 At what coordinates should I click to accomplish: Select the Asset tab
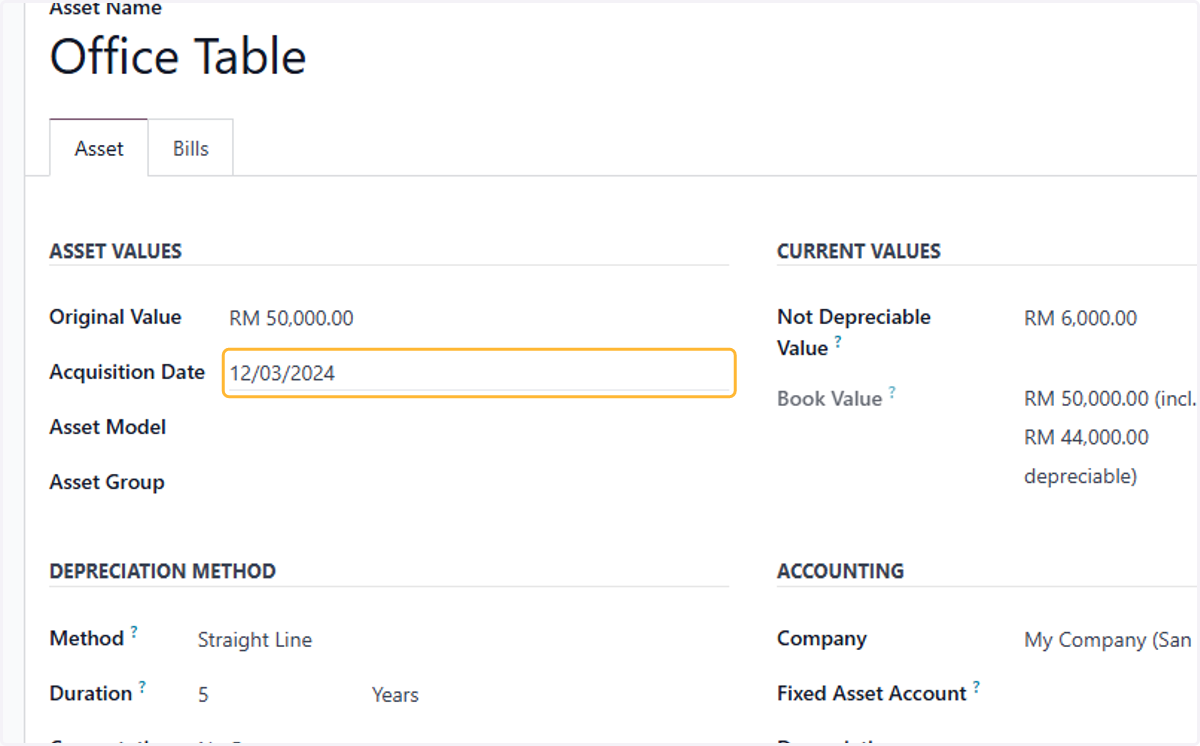[x=99, y=148]
